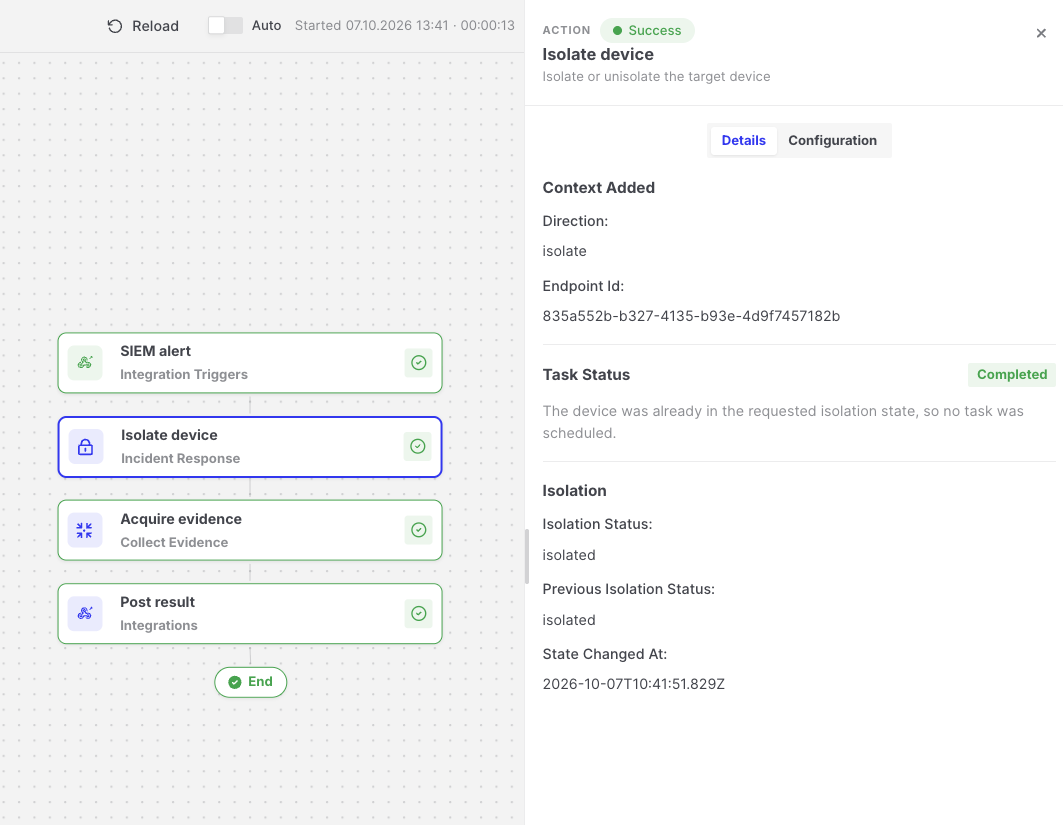Select the Isolate device node title

tap(169, 435)
